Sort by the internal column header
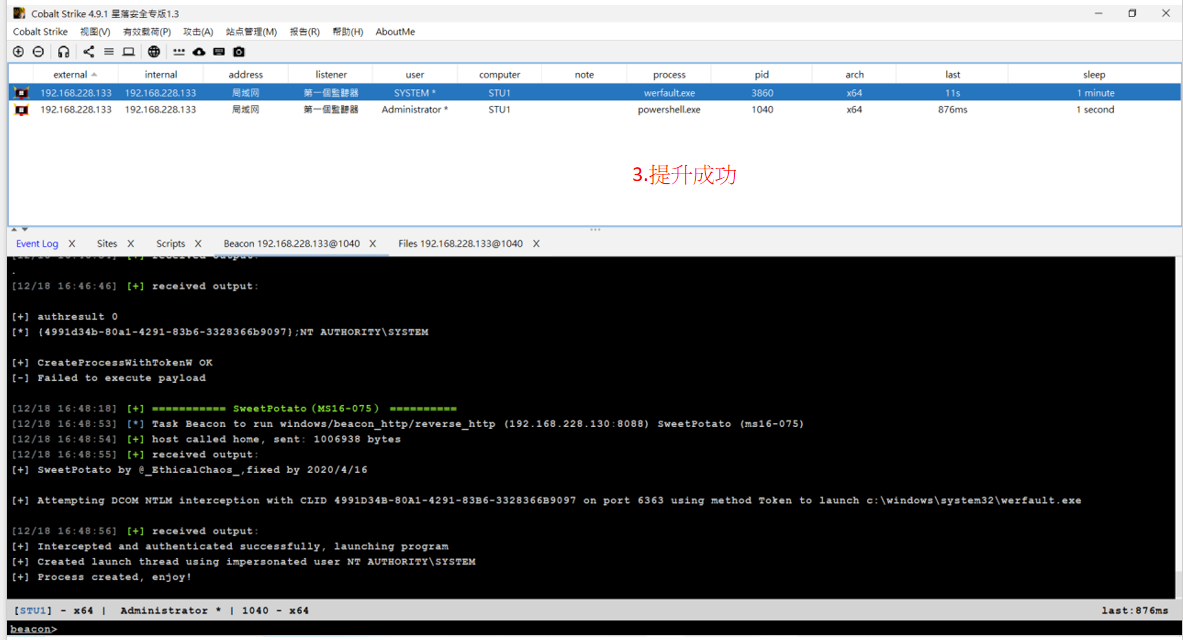 [161, 75]
